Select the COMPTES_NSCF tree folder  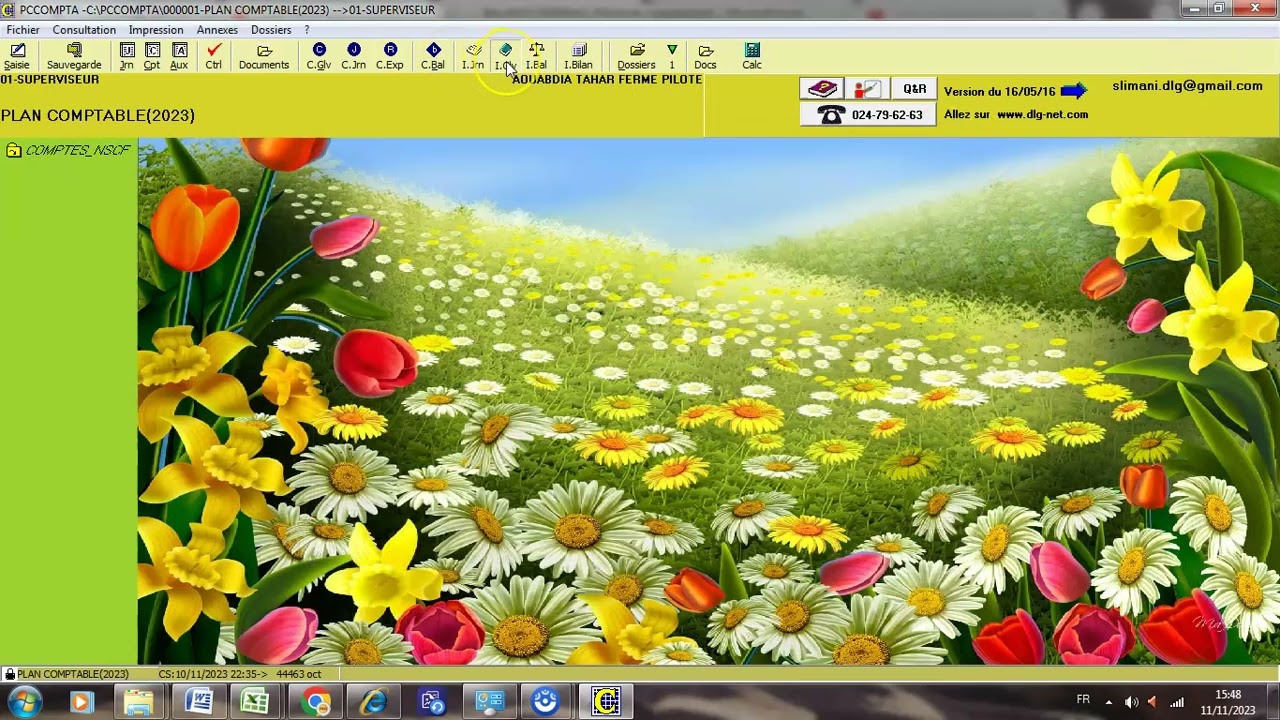68,151
